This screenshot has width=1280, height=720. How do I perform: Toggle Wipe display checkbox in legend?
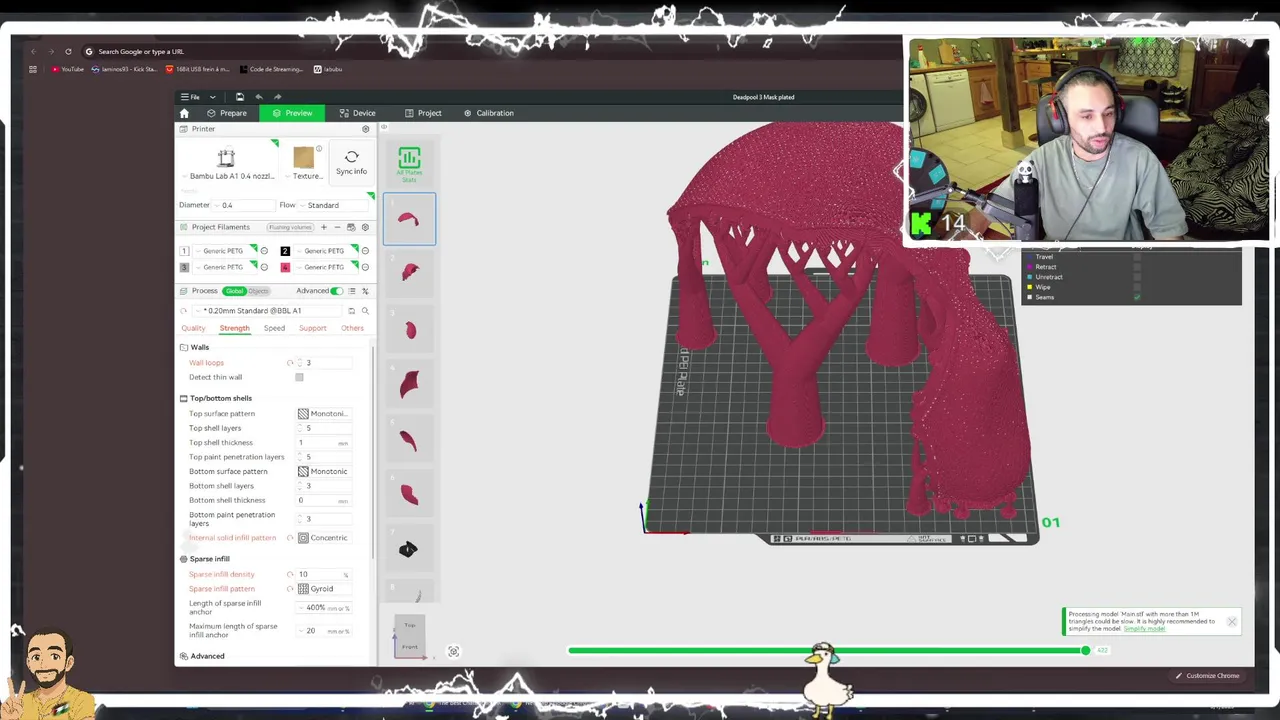point(1137,287)
